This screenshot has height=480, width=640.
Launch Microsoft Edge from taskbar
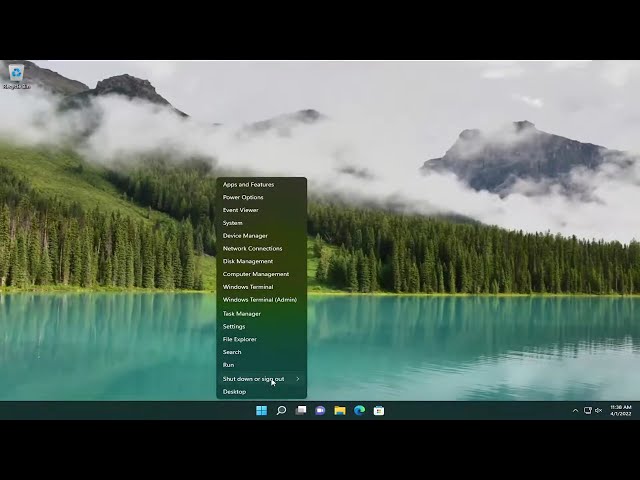359,411
